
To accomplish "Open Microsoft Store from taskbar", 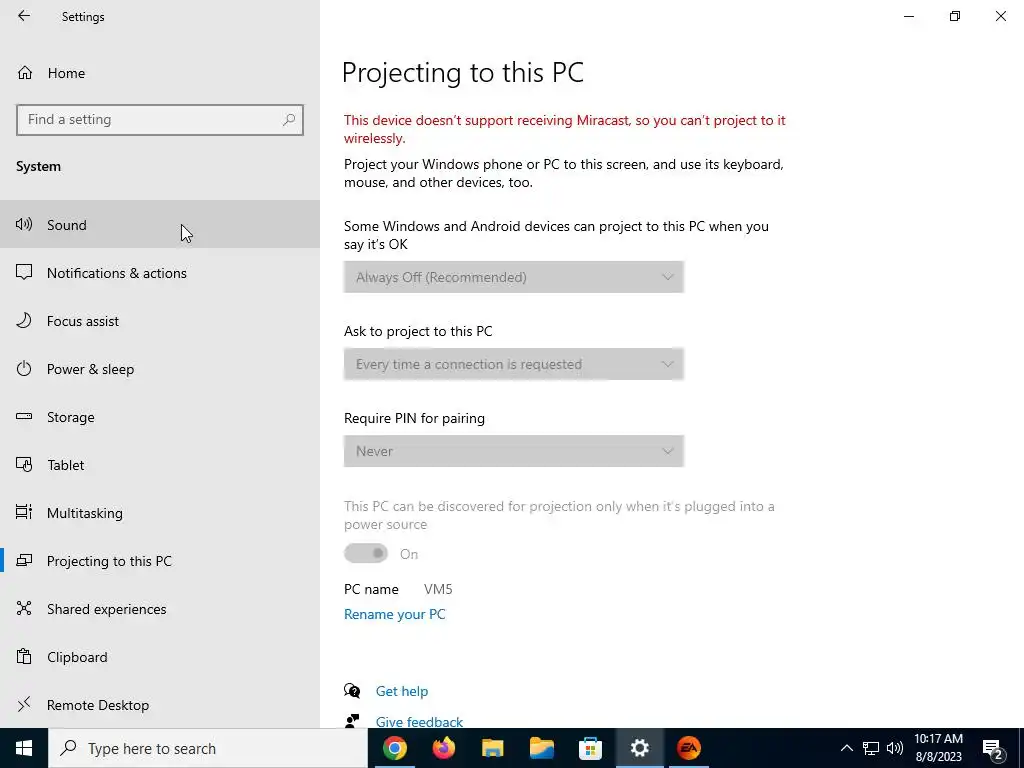I will tap(590, 748).
